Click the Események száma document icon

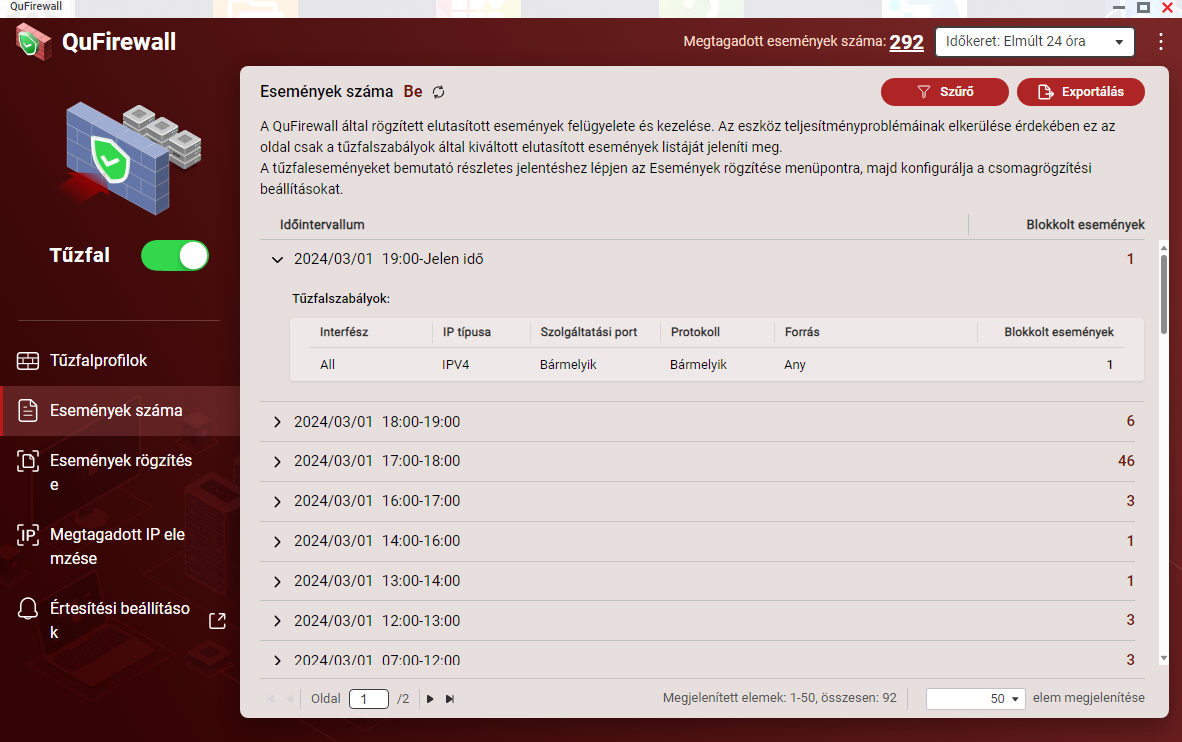coord(28,410)
